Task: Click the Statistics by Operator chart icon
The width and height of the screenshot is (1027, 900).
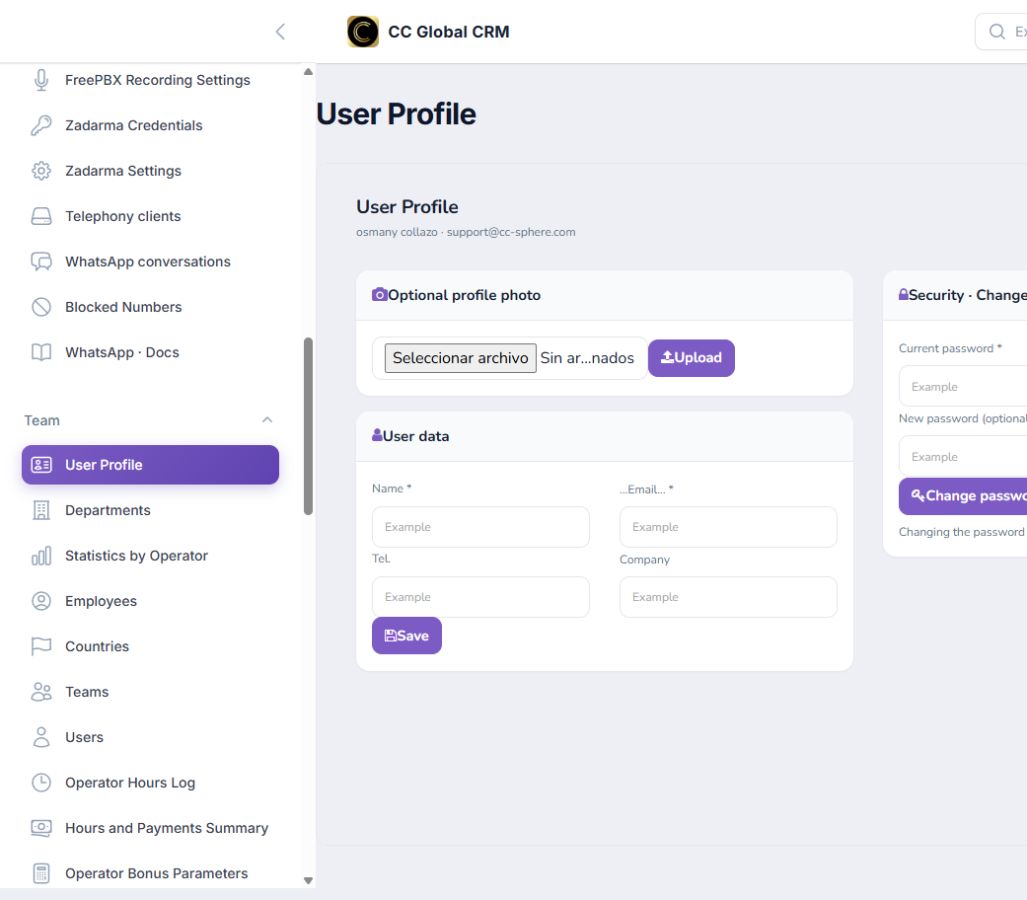Action: 41,556
